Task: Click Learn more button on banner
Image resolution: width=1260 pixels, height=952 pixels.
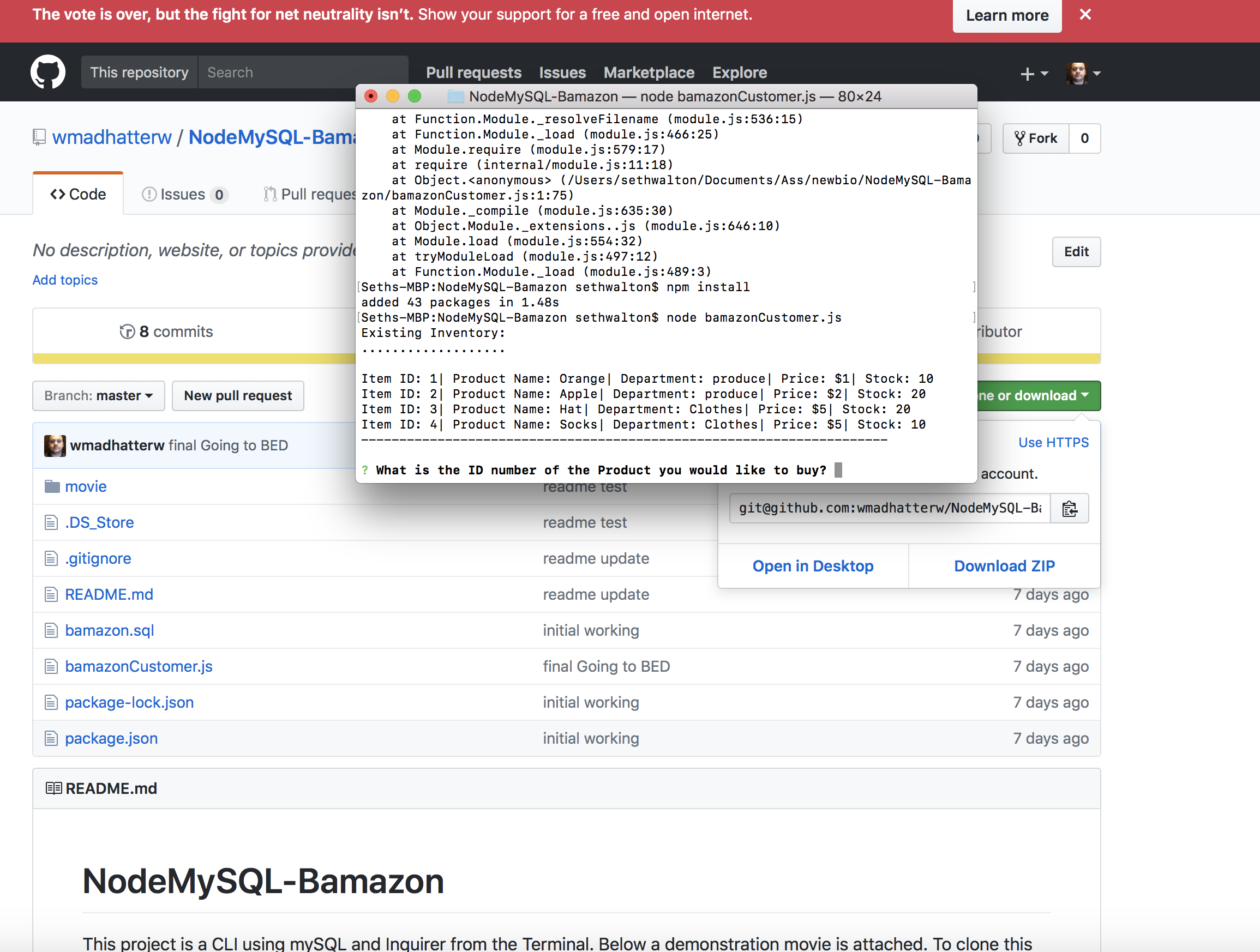Action: (x=1008, y=14)
